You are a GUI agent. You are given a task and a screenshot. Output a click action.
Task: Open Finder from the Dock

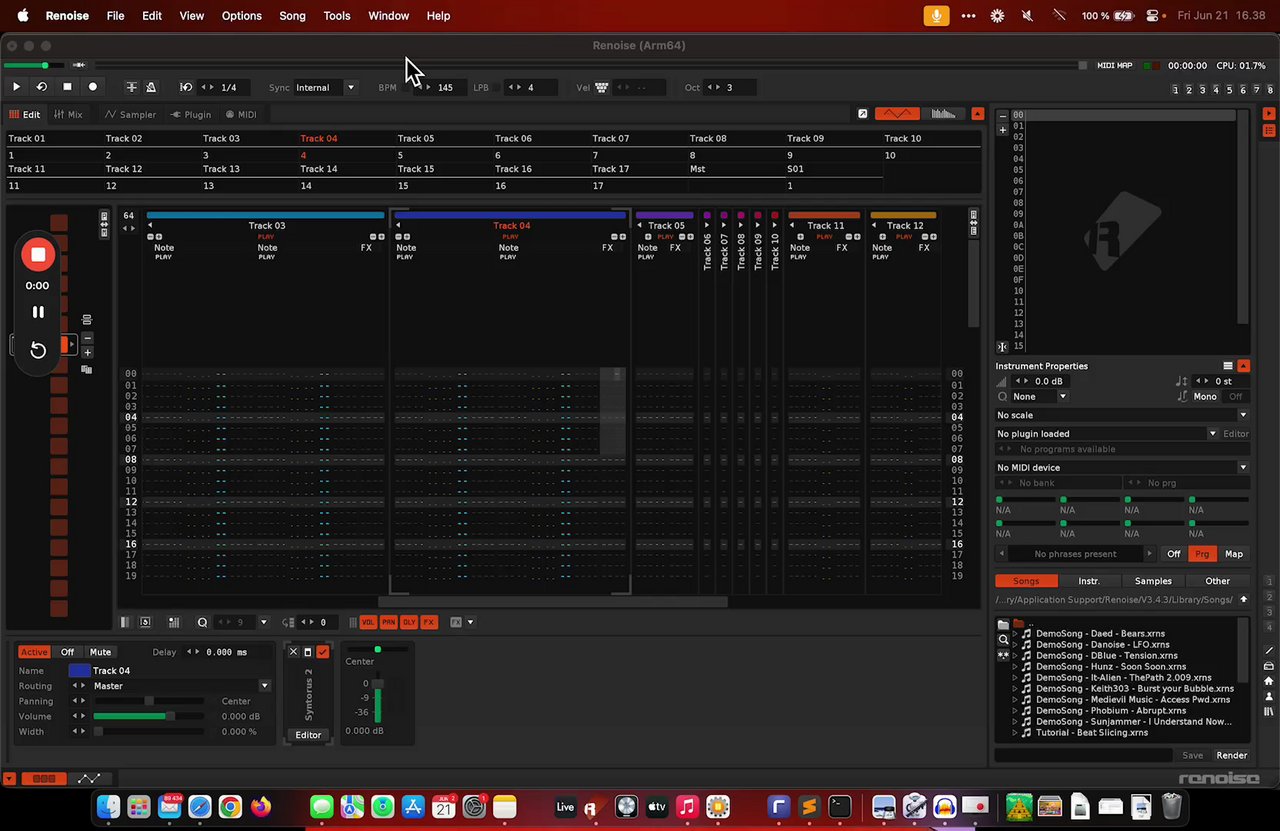coord(108,806)
